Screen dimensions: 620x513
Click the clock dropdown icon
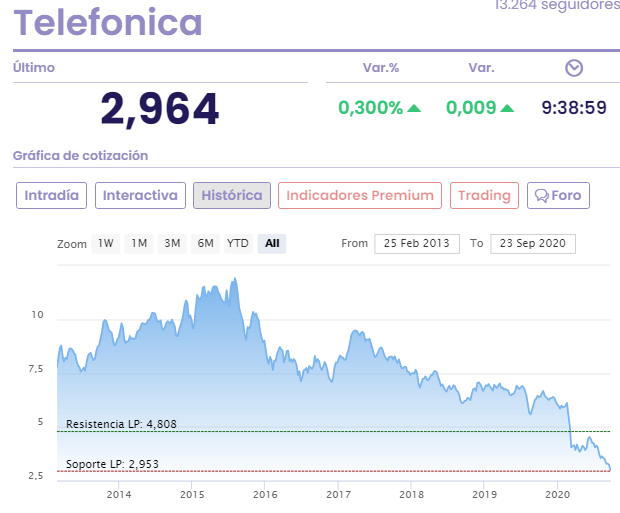click(573, 68)
